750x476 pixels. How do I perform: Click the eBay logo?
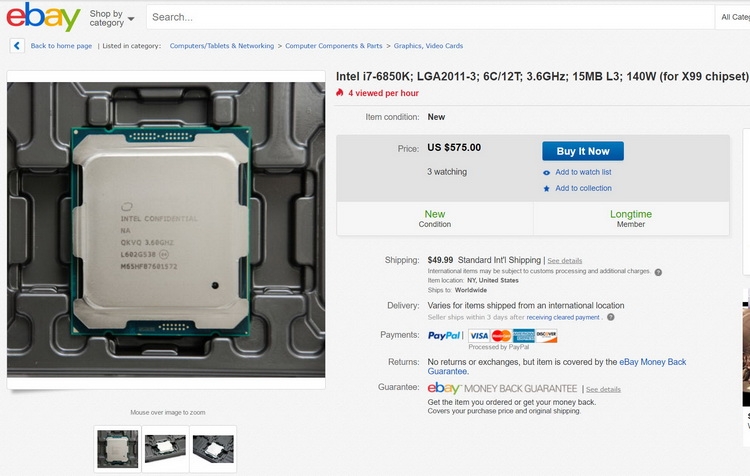43,17
